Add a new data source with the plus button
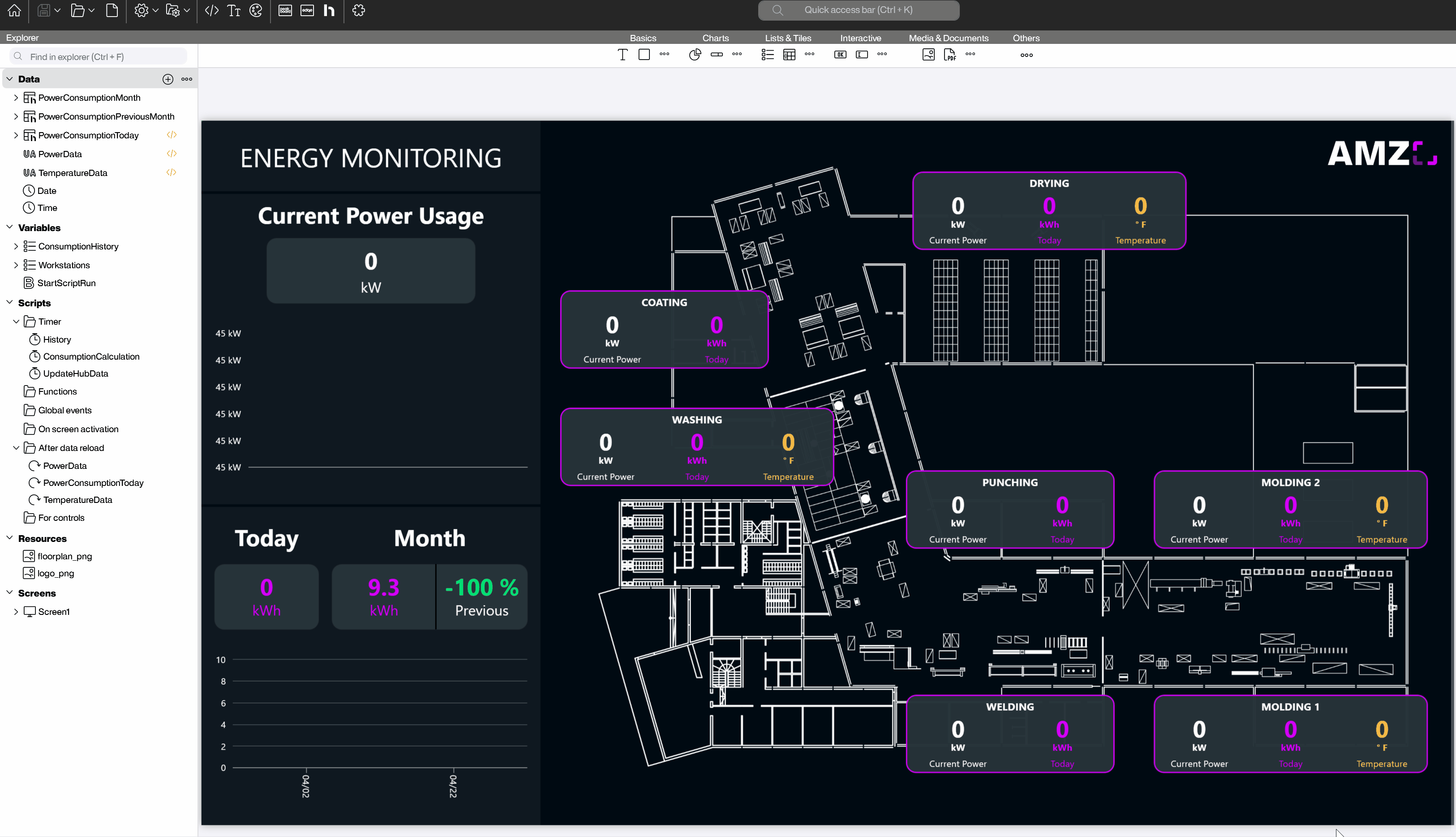 pos(168,79)
